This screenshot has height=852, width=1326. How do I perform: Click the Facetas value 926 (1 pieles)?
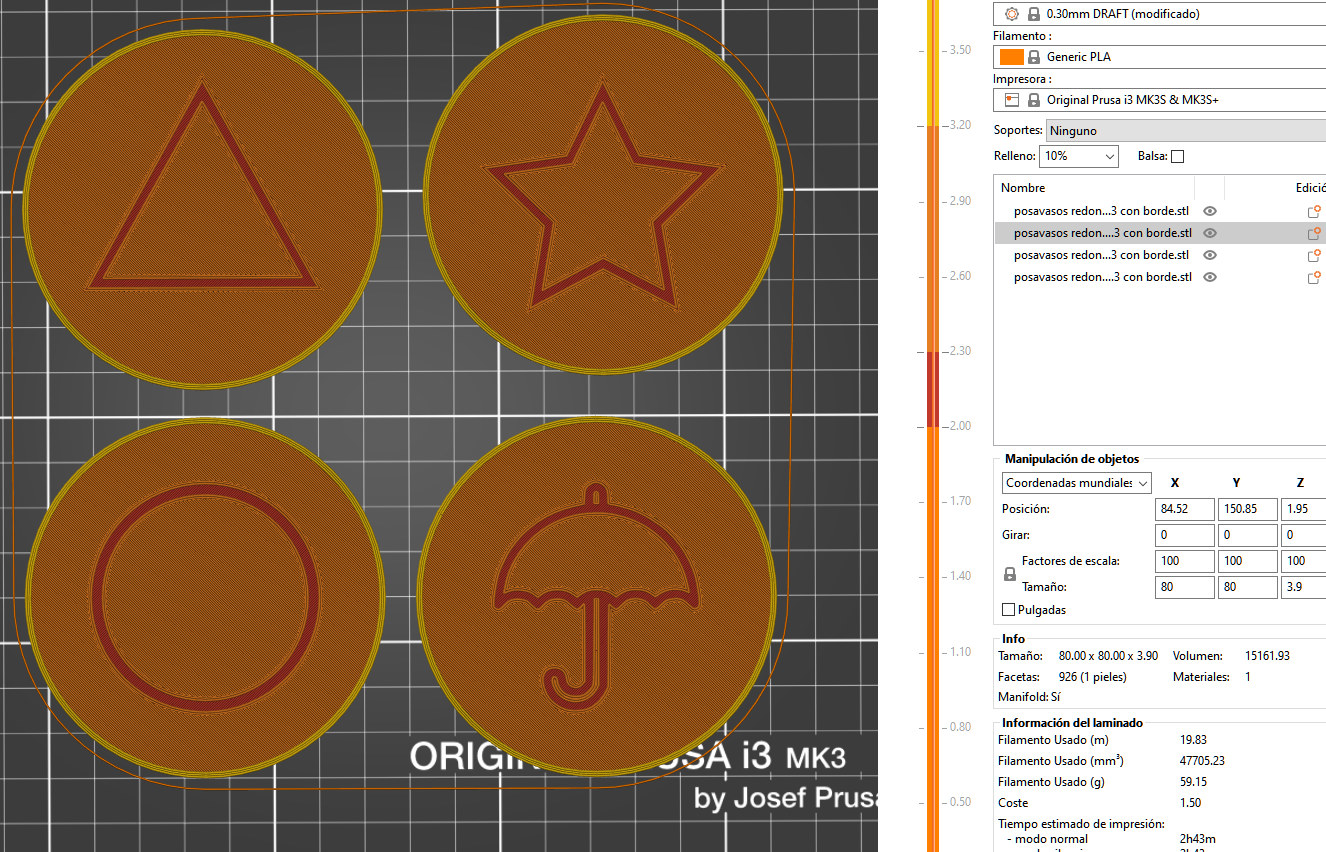point(1092,677)
